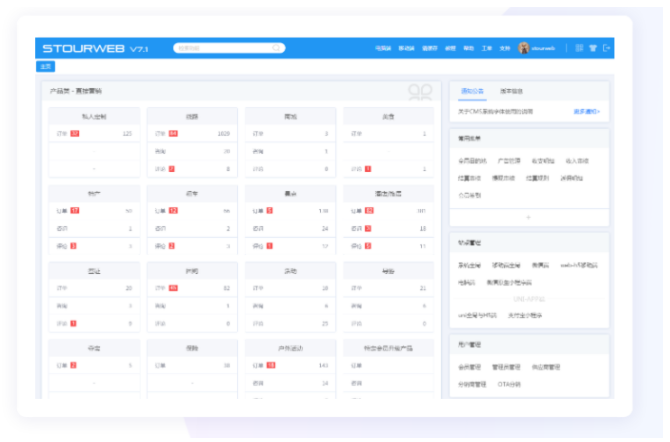Click the logout icon at far right
This screenshot has height=442, width=670.
tap(606, 48)
